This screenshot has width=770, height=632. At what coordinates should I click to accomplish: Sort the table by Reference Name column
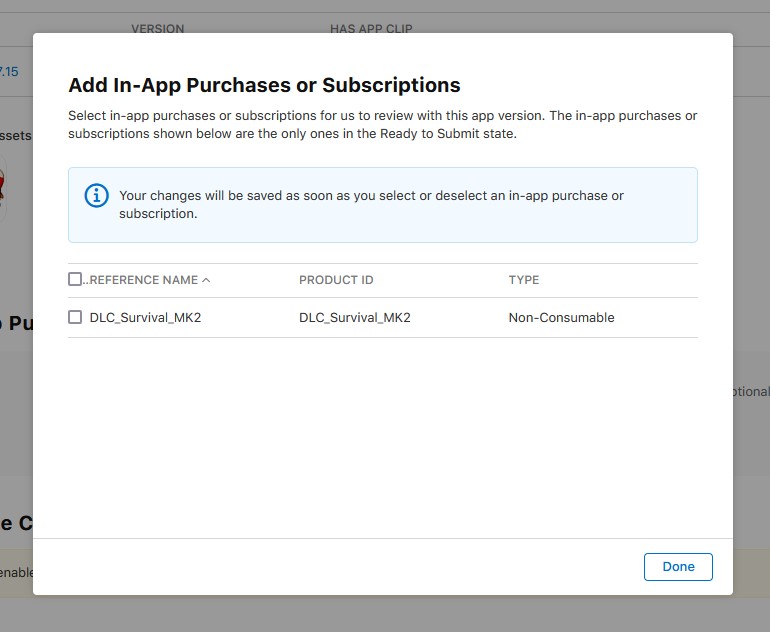coord(144,280)
